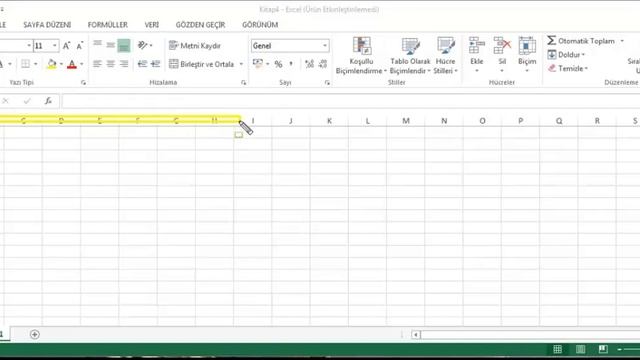
Task: Open the Hizalama dialog launcher
Action: click(244, 82)
